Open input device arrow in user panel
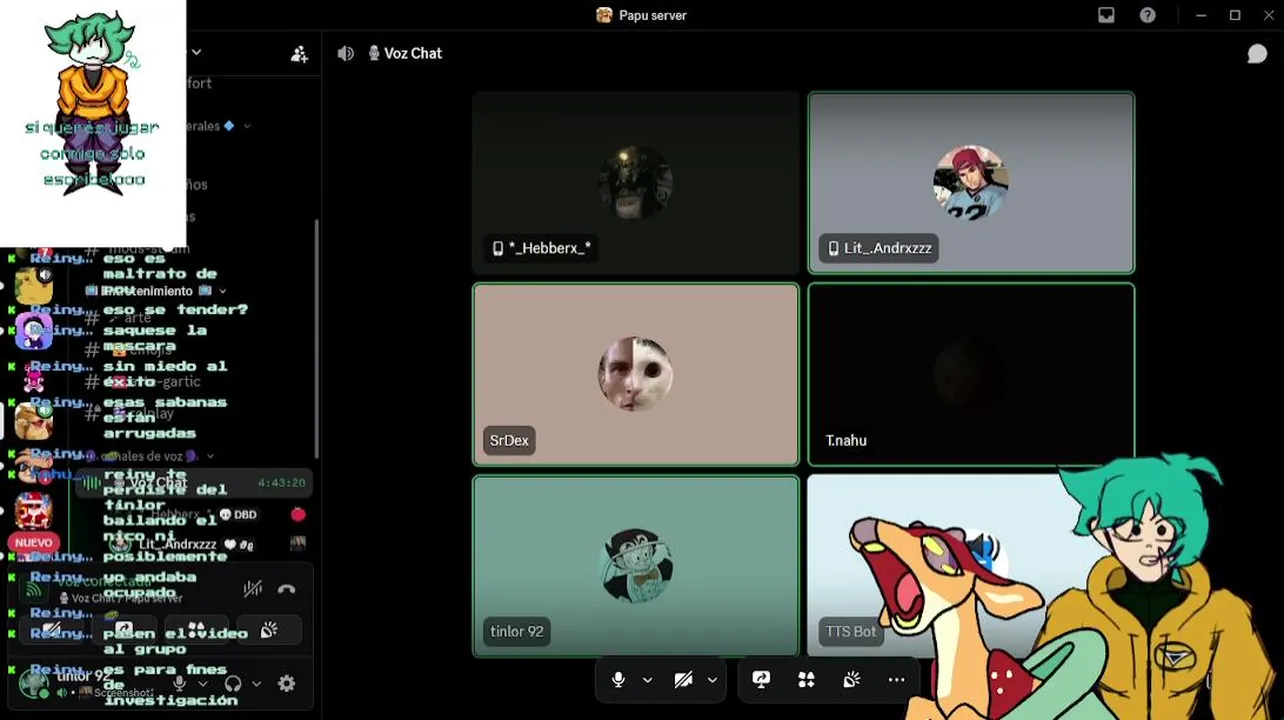 [x=202, y=684]
